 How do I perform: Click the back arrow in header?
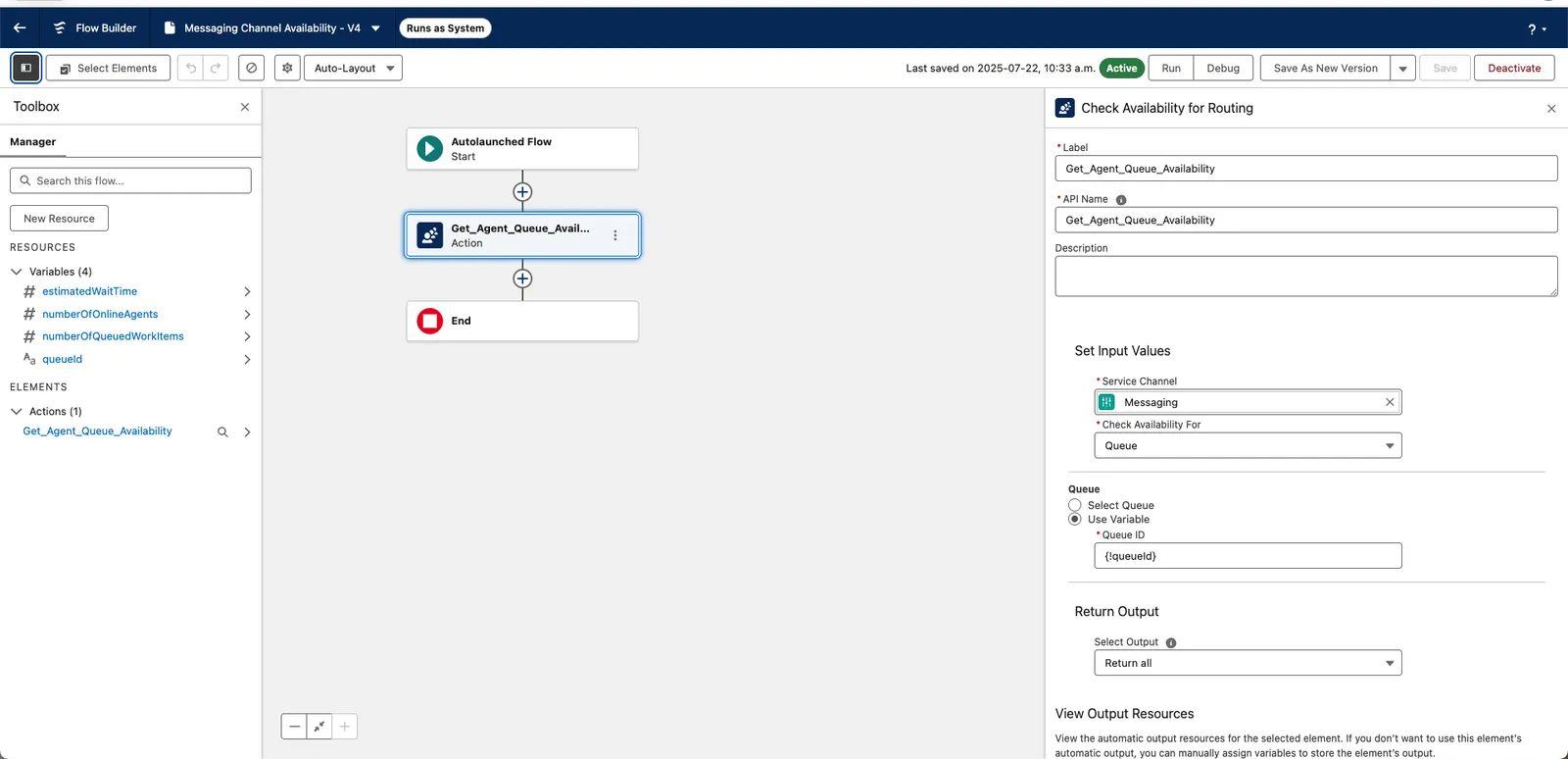click(x=20, y=28)
